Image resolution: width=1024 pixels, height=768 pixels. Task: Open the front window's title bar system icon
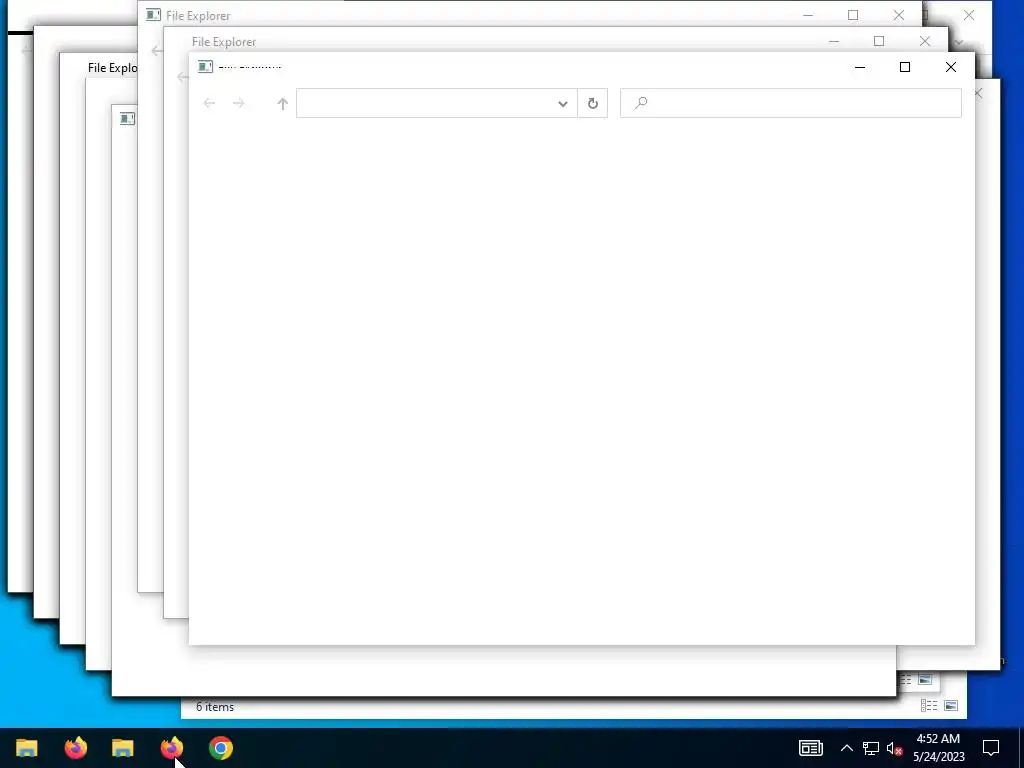point(205,67)
